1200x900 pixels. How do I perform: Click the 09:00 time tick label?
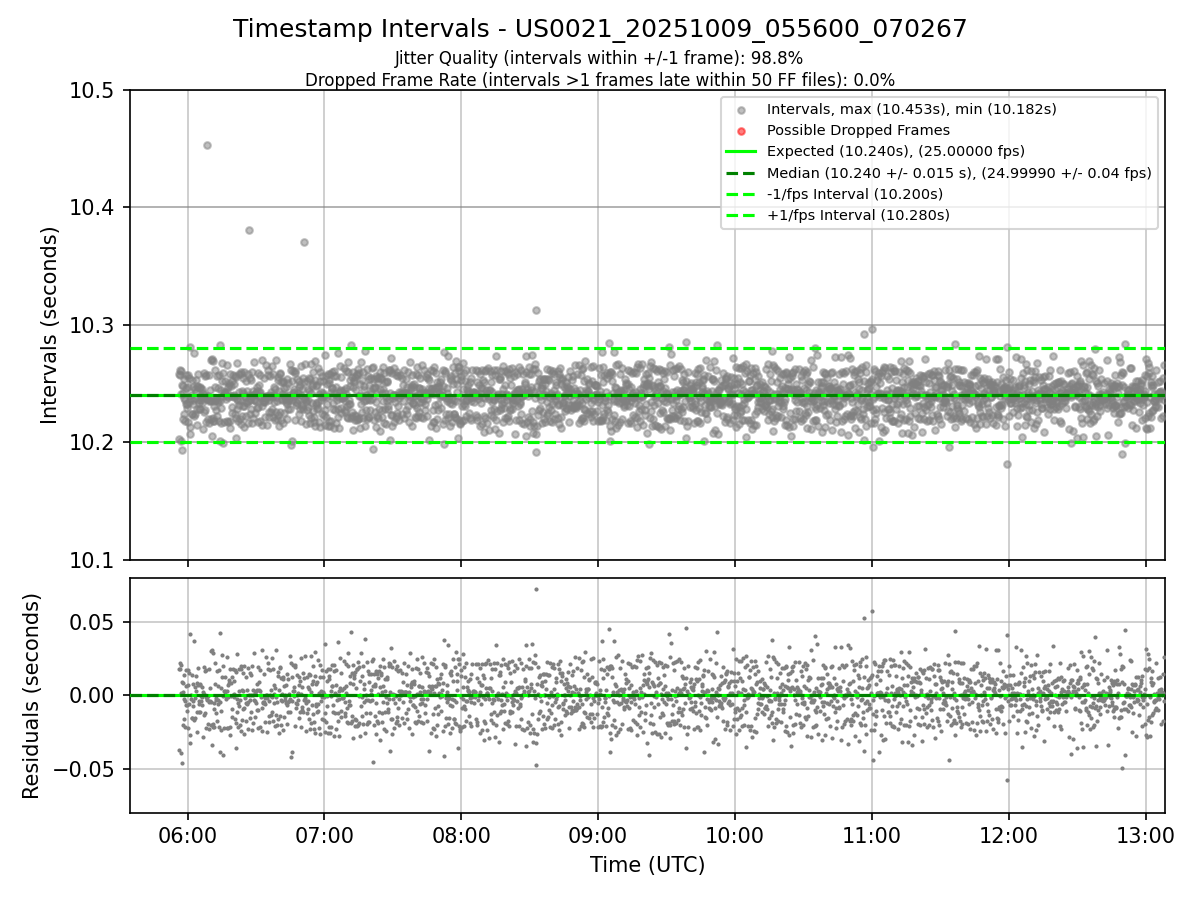598,834
